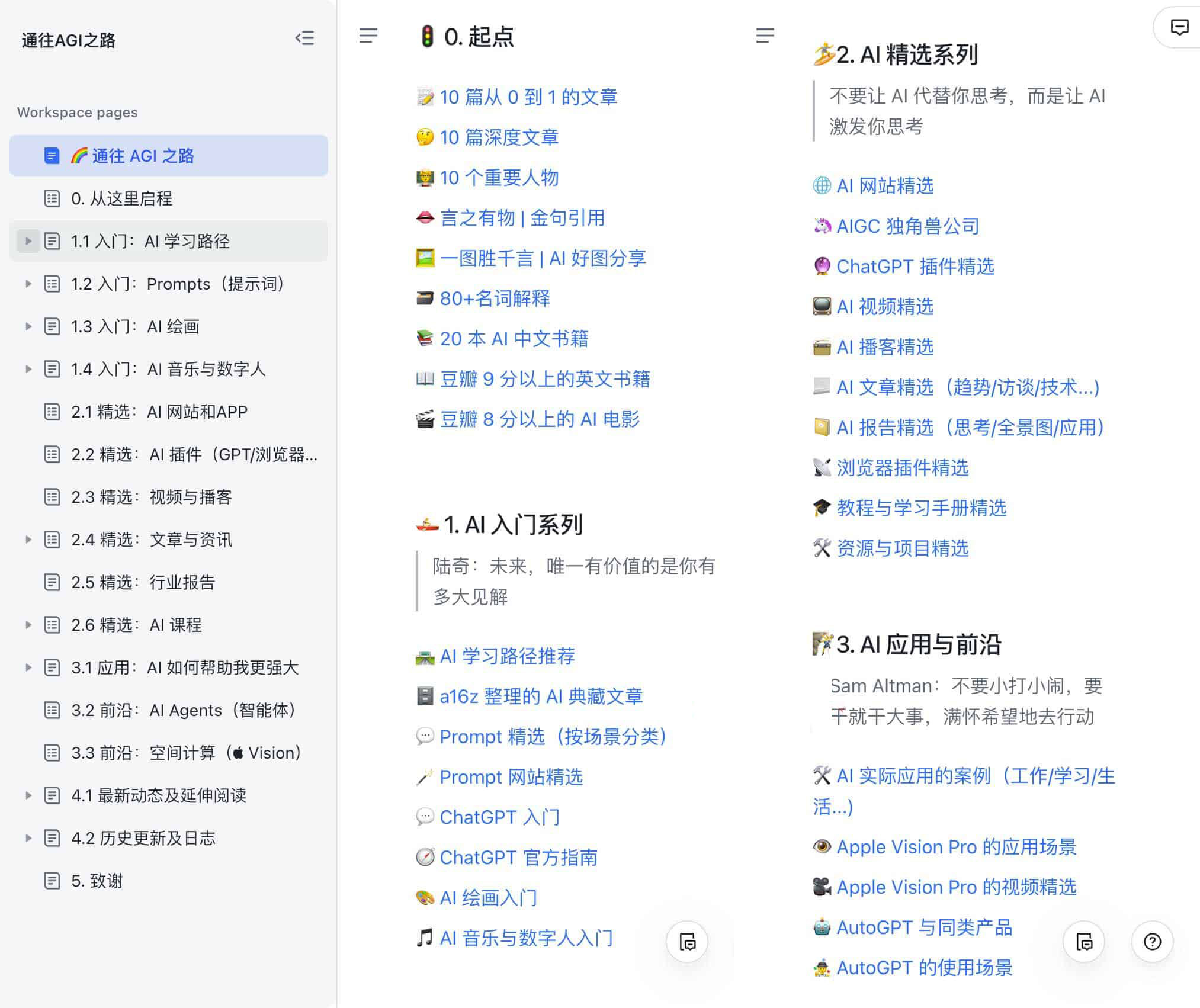Open link 豆瓣 8 分以上的 AI 电影
Screen dimensions: 1200x1008
coord(540,419)
